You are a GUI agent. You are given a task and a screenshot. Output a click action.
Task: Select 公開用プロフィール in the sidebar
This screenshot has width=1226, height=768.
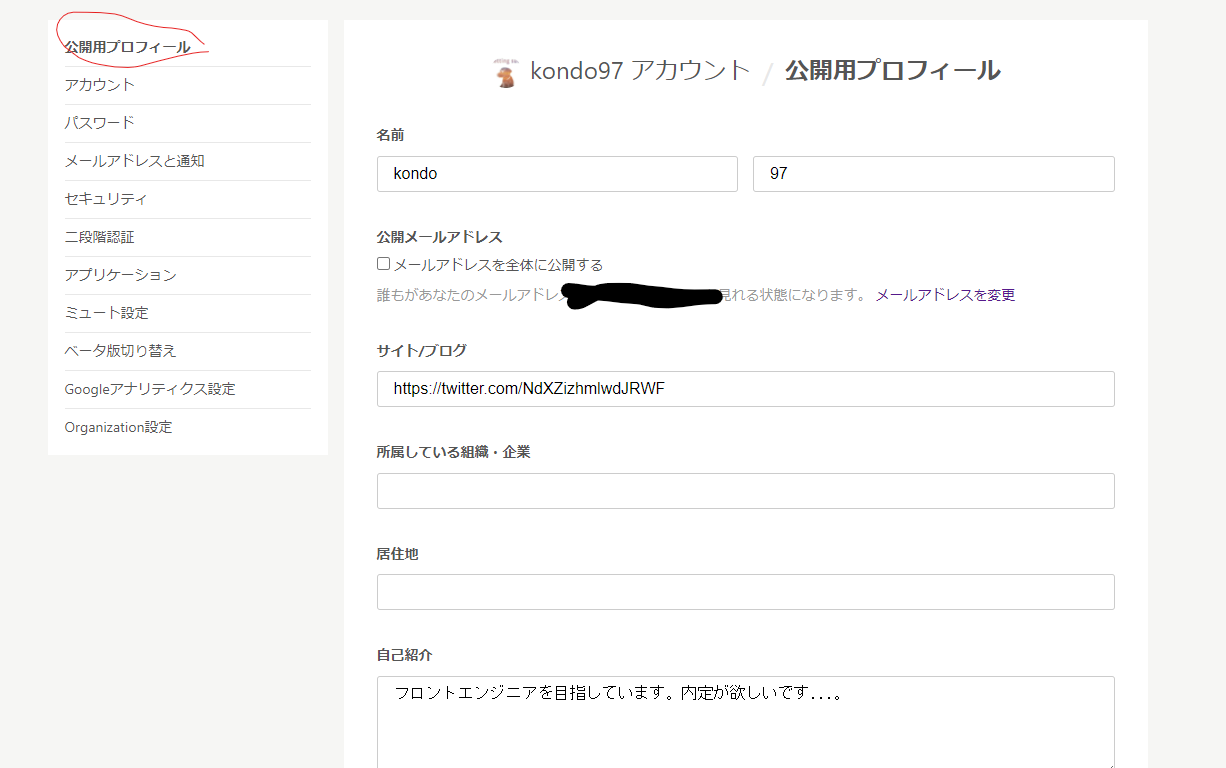[x=126, y=46]
